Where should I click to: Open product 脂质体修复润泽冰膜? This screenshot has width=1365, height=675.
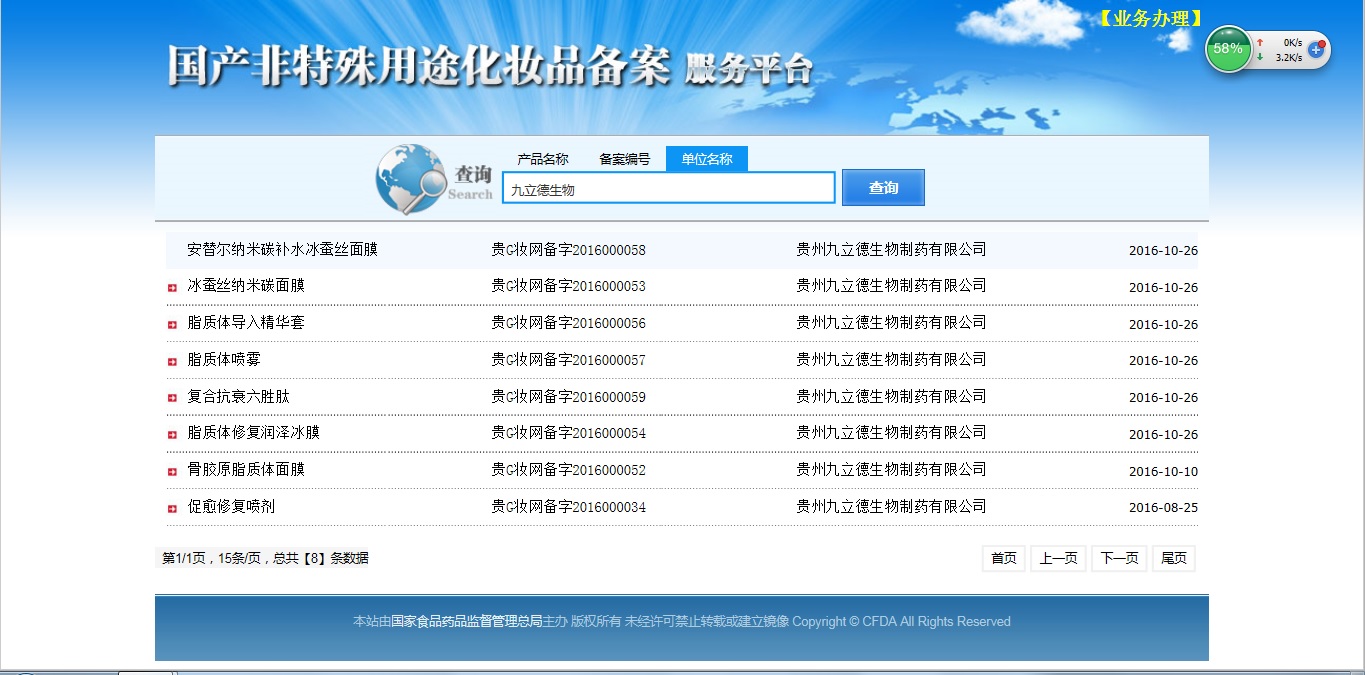point(253,433)
